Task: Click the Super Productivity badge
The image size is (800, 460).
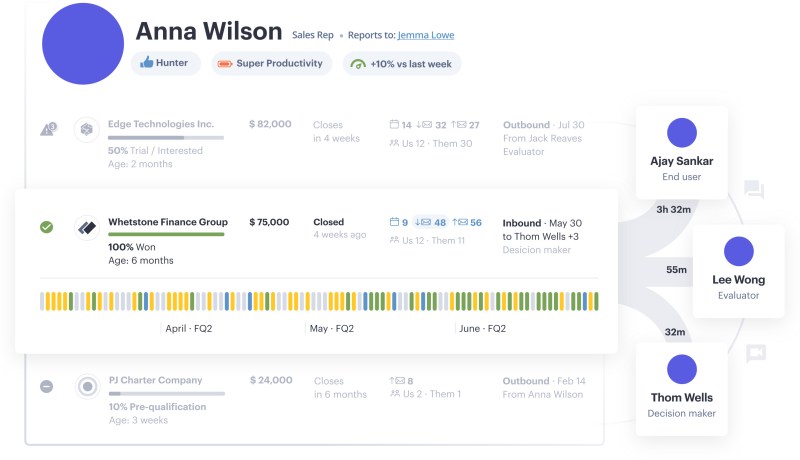Action: [x=270, y=63]
